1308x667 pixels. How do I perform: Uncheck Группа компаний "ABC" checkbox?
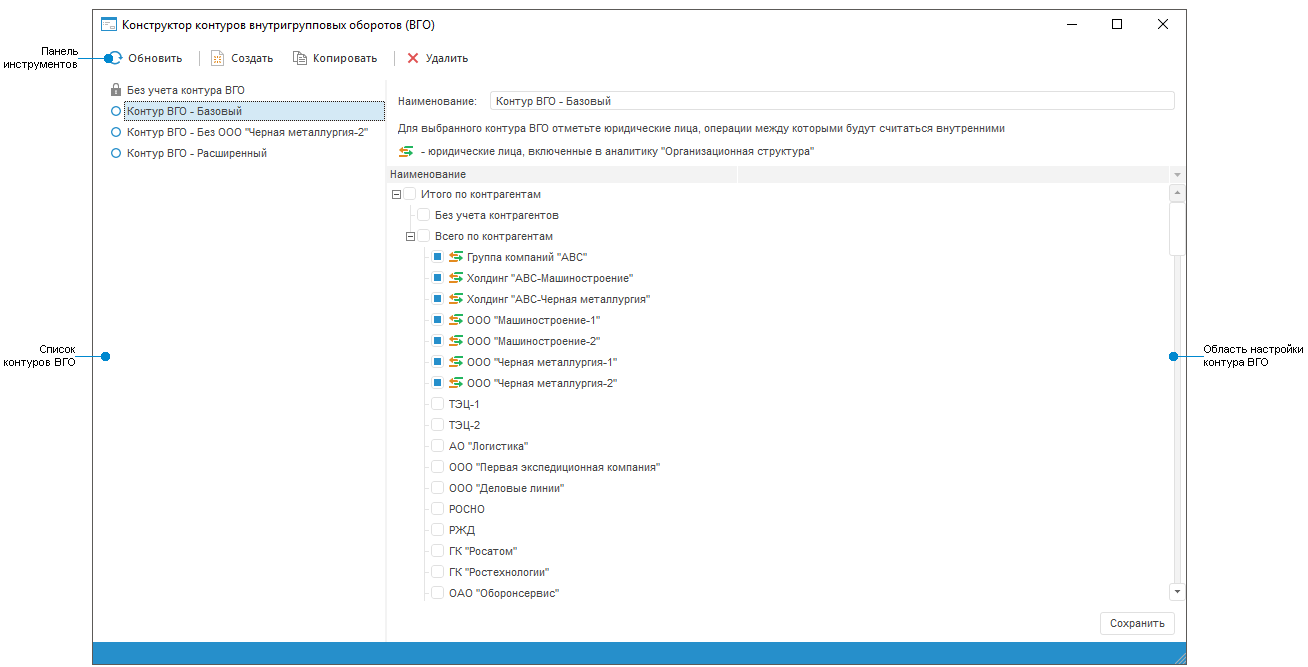point(437,257)
